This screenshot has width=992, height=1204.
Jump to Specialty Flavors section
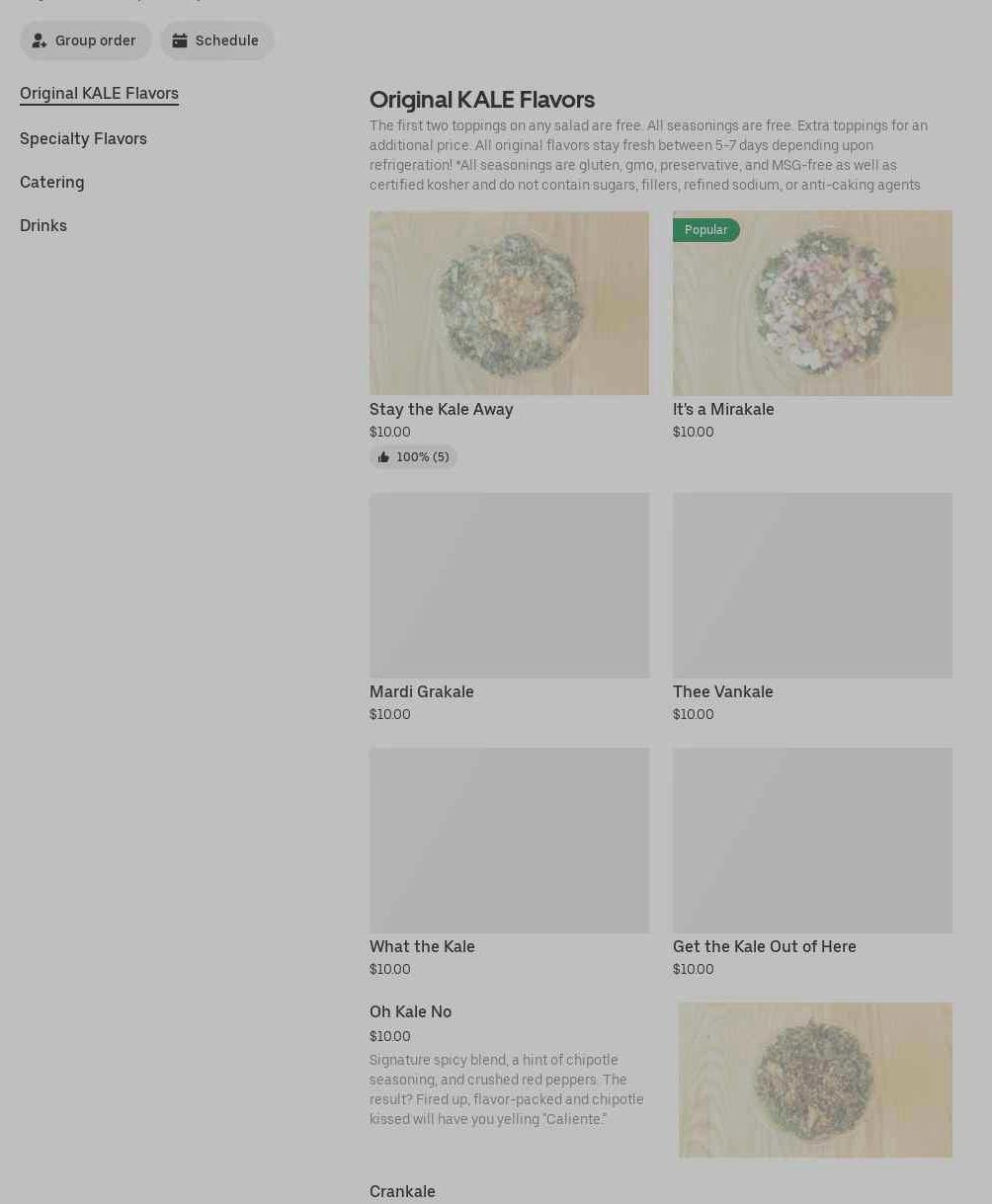click(83, 138)
